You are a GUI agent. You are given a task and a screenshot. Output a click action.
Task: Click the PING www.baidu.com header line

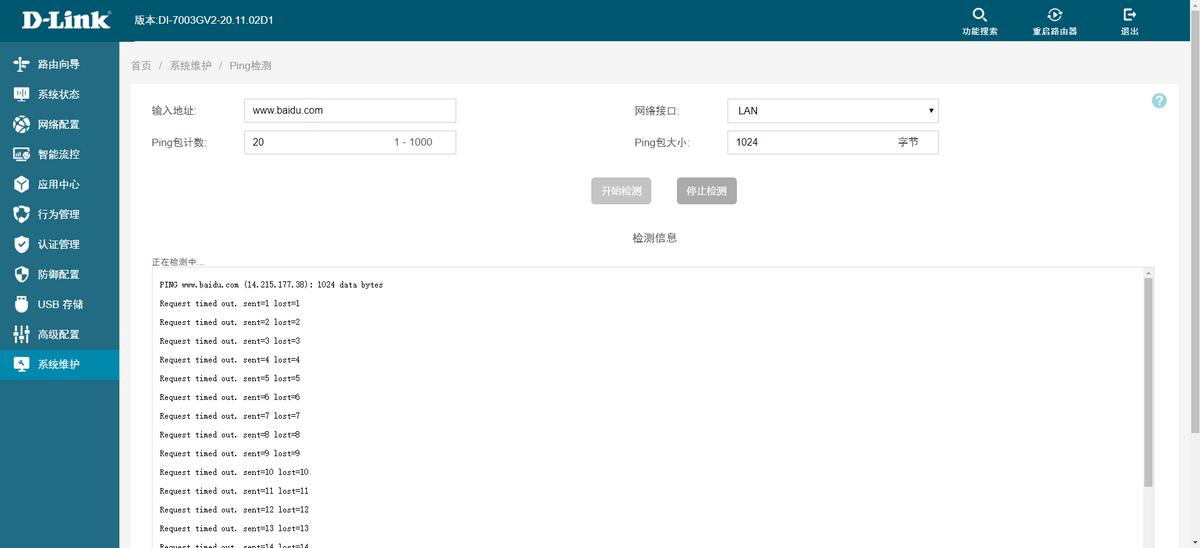pyautogui.click(x=271, y=285)
